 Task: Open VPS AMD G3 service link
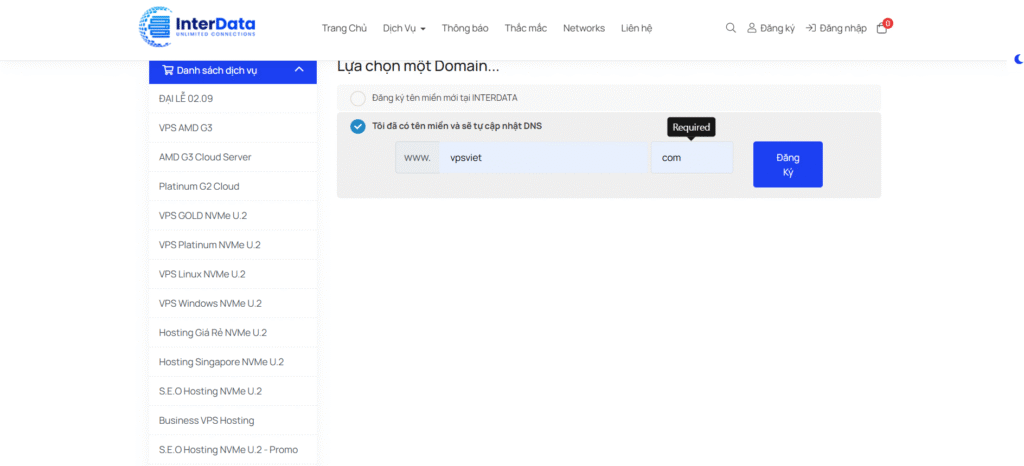tap(186, 128)
